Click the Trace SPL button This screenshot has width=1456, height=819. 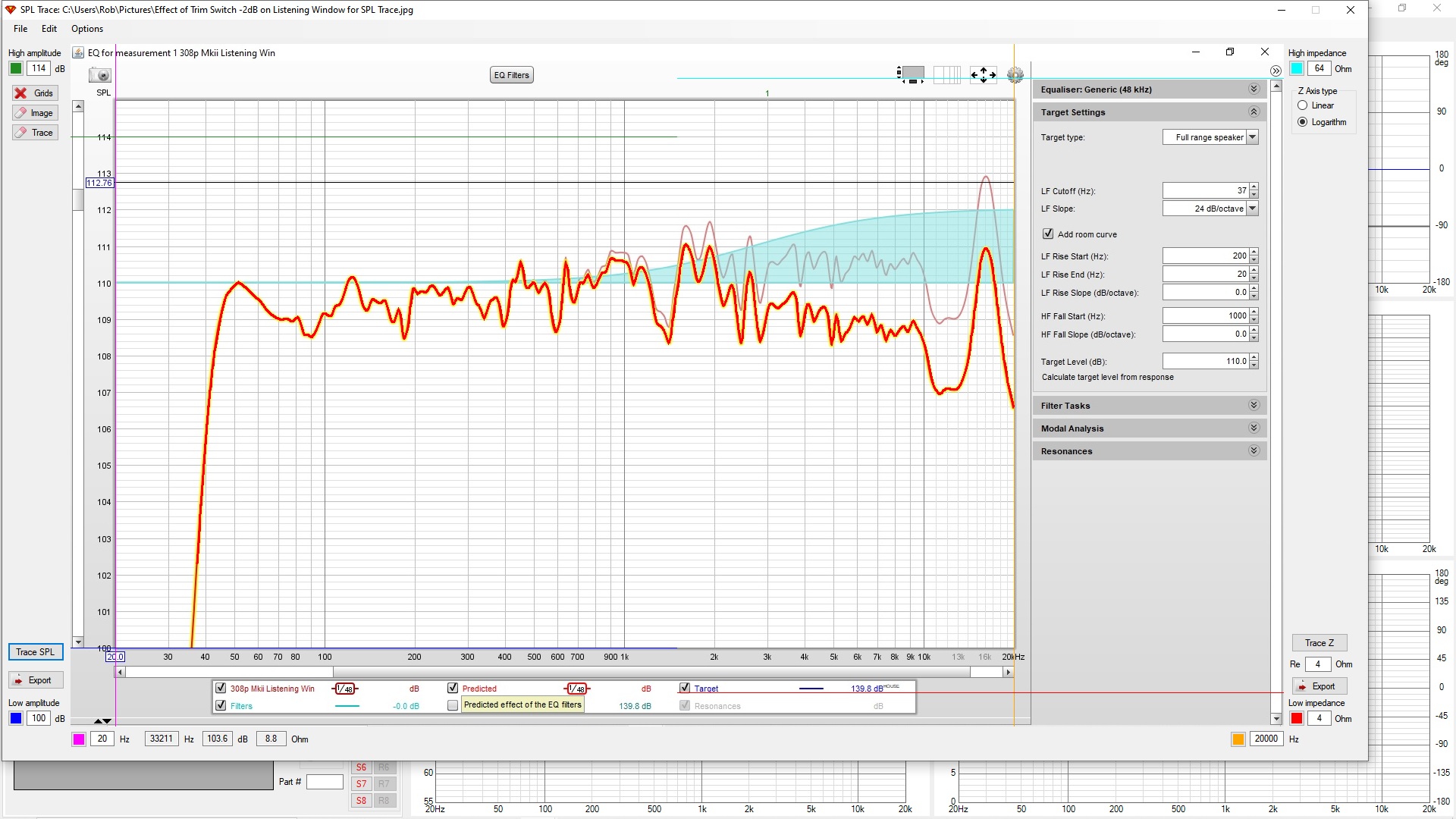tap(36, 652)
